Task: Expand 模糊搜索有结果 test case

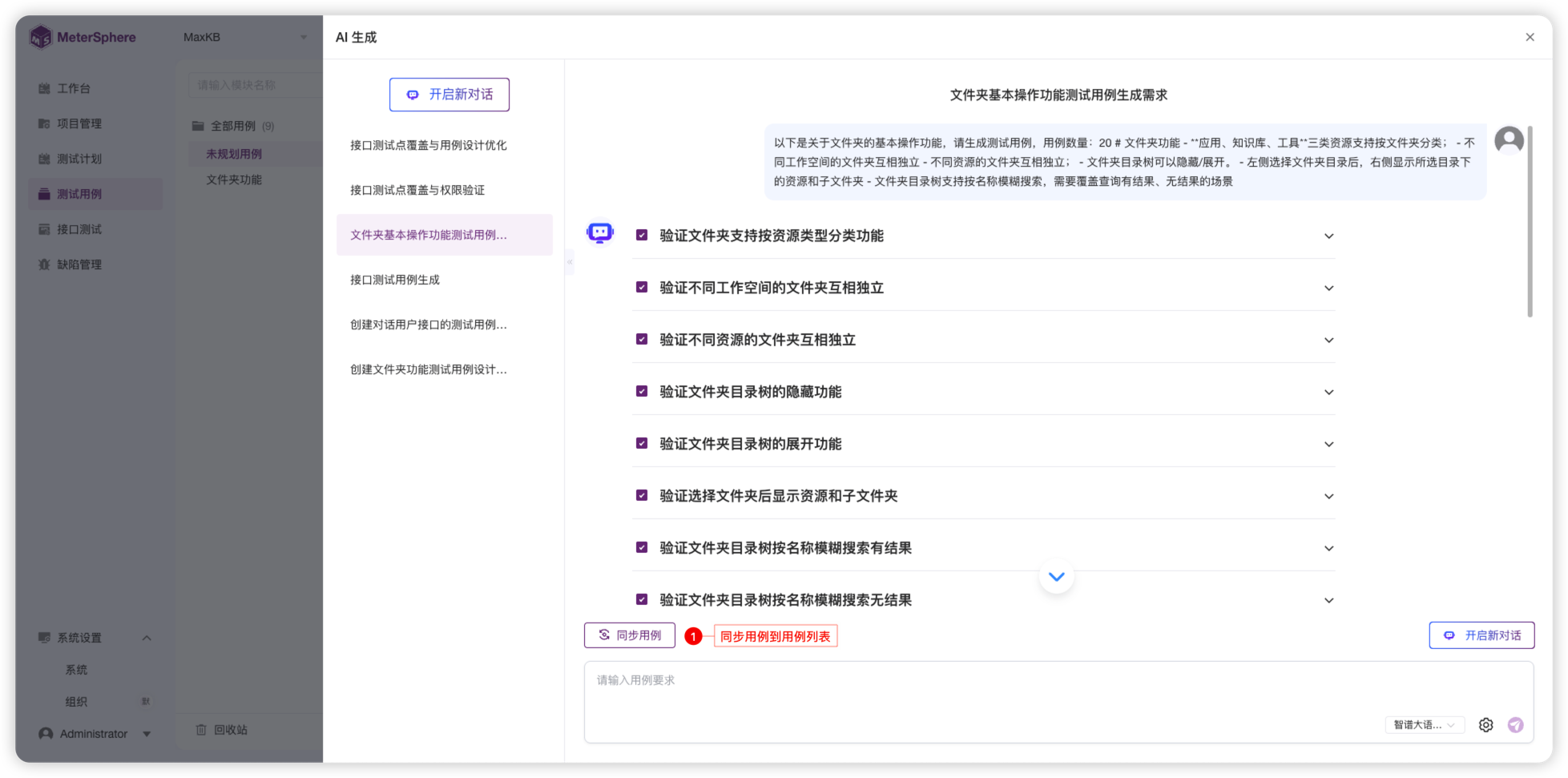Action: click(x=1328, y=549)
